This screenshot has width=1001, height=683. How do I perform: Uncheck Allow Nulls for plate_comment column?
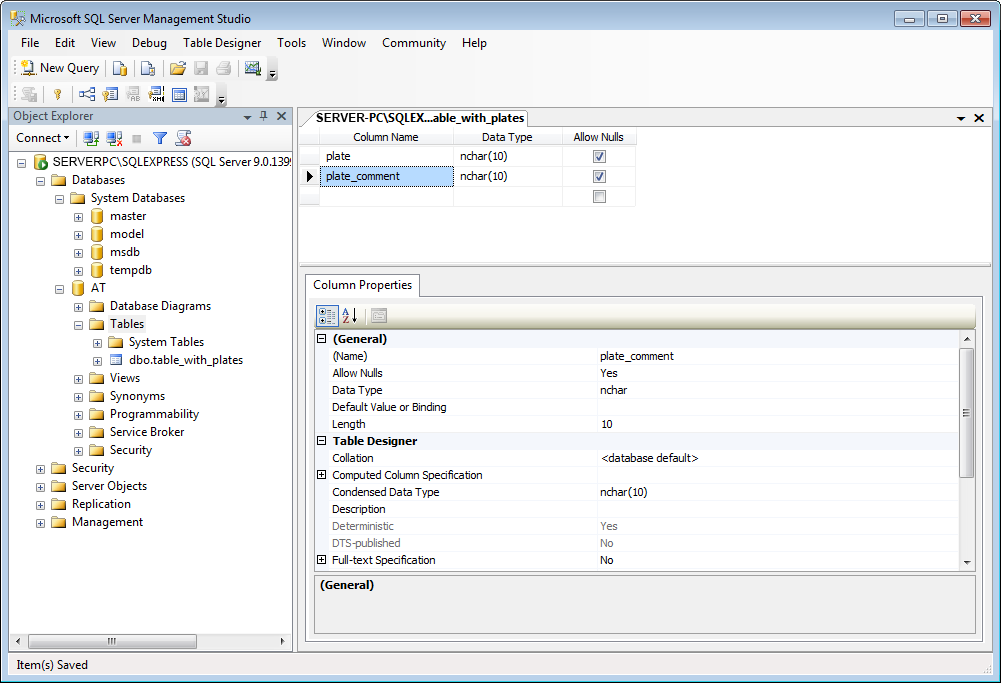tap(599, 176)
